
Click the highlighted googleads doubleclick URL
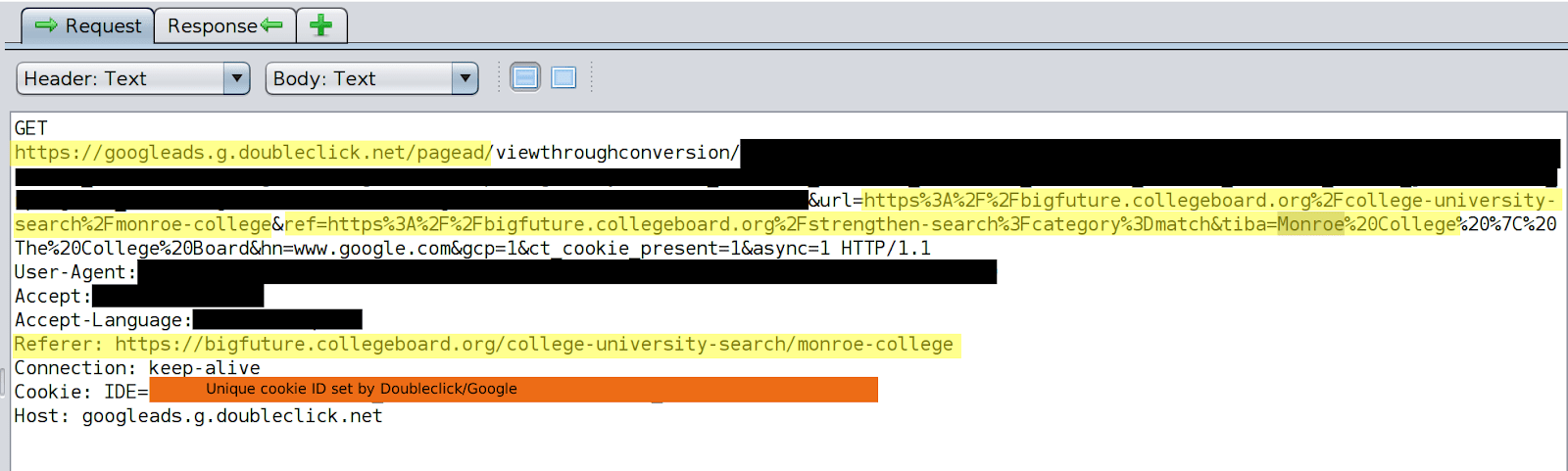coord(253,153)
